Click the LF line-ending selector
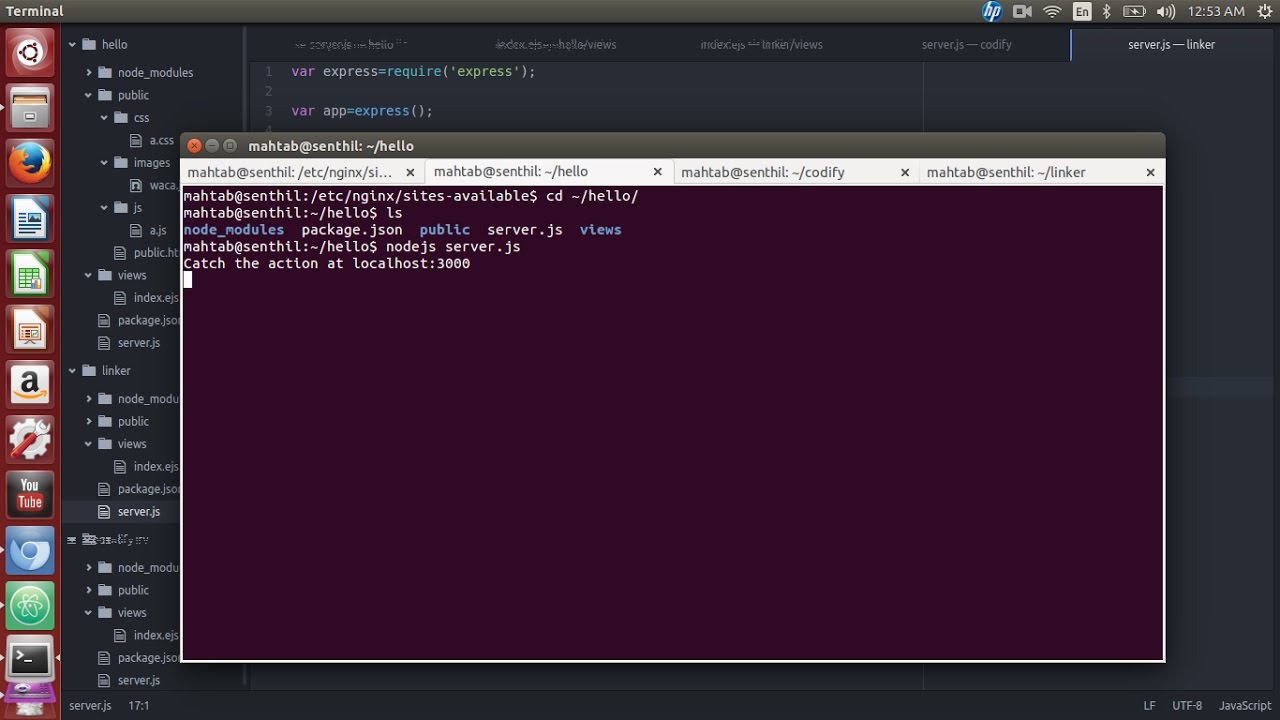The image size is (1280, 720). [1150, 706]
